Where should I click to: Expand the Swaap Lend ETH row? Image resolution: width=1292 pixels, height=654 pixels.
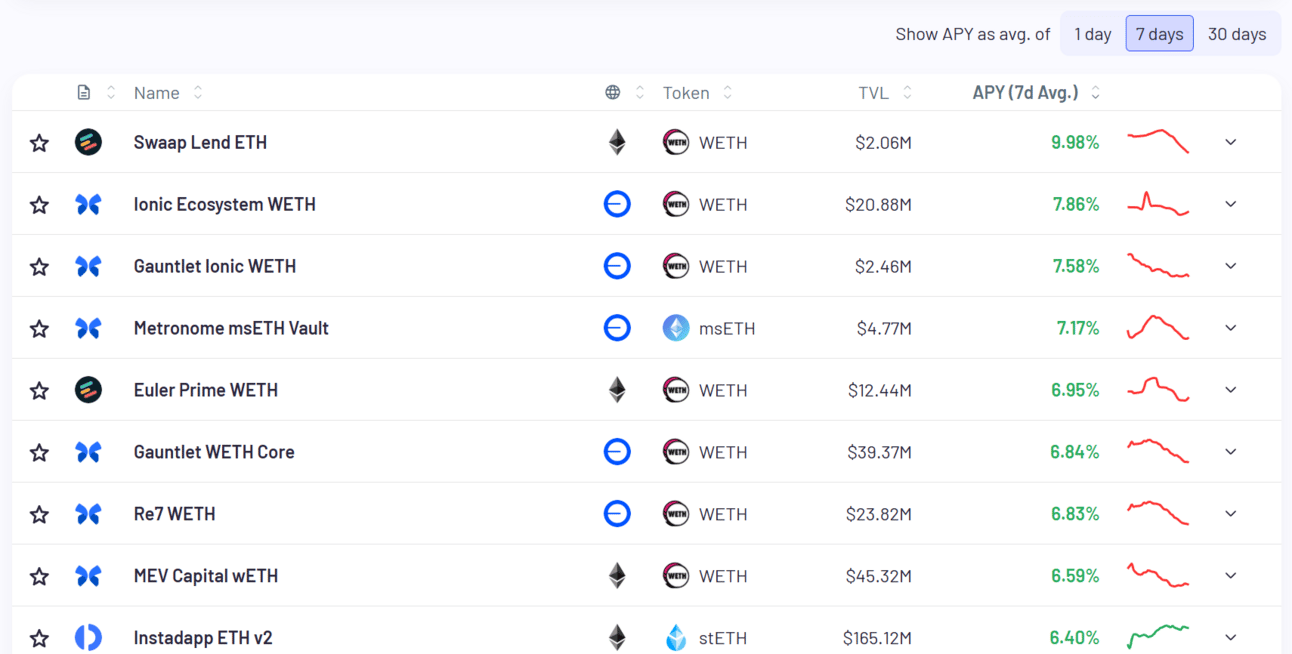[1231, 142]
